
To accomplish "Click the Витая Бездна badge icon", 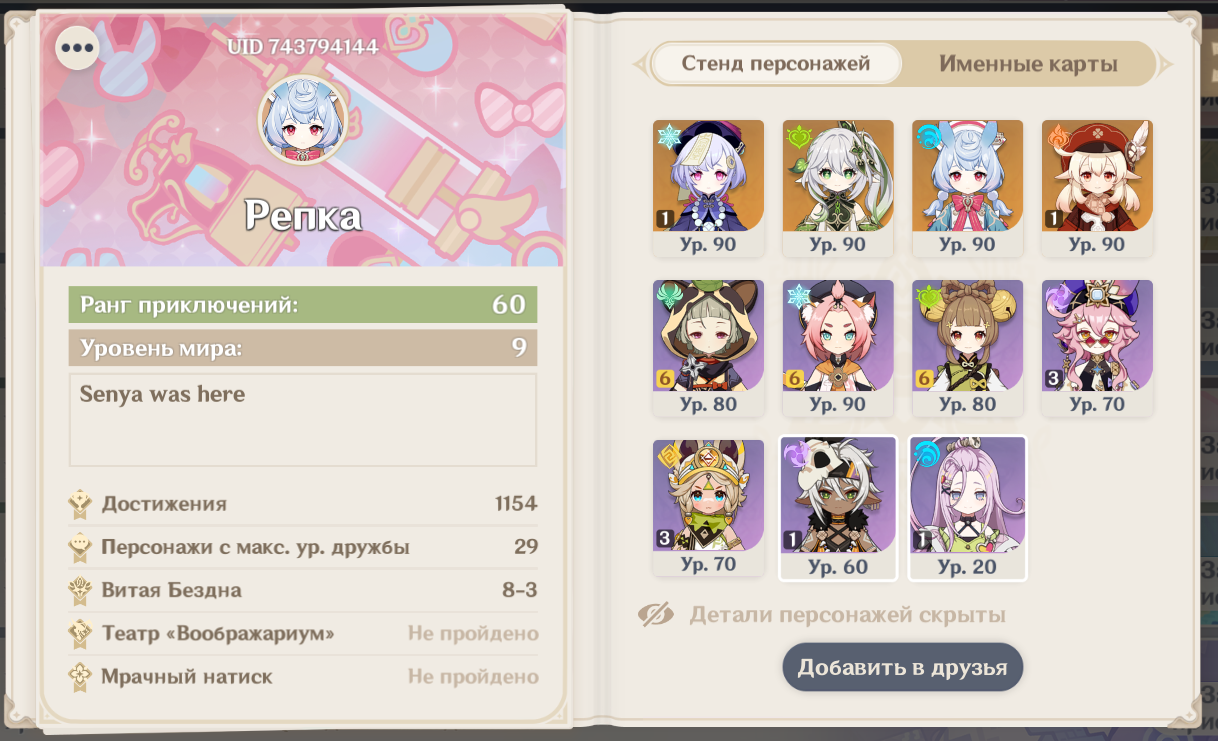I will (x=81, y=591).
